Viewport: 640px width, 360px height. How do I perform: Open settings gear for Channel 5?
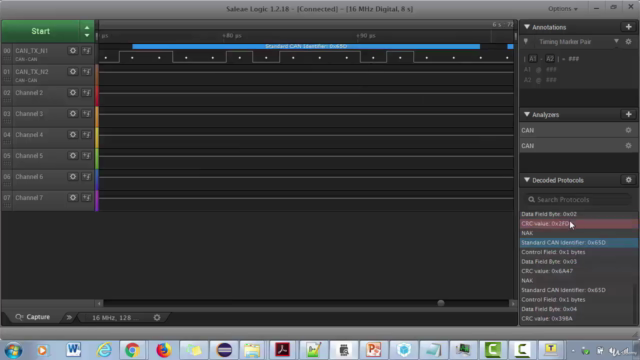(x=73, y=156)
